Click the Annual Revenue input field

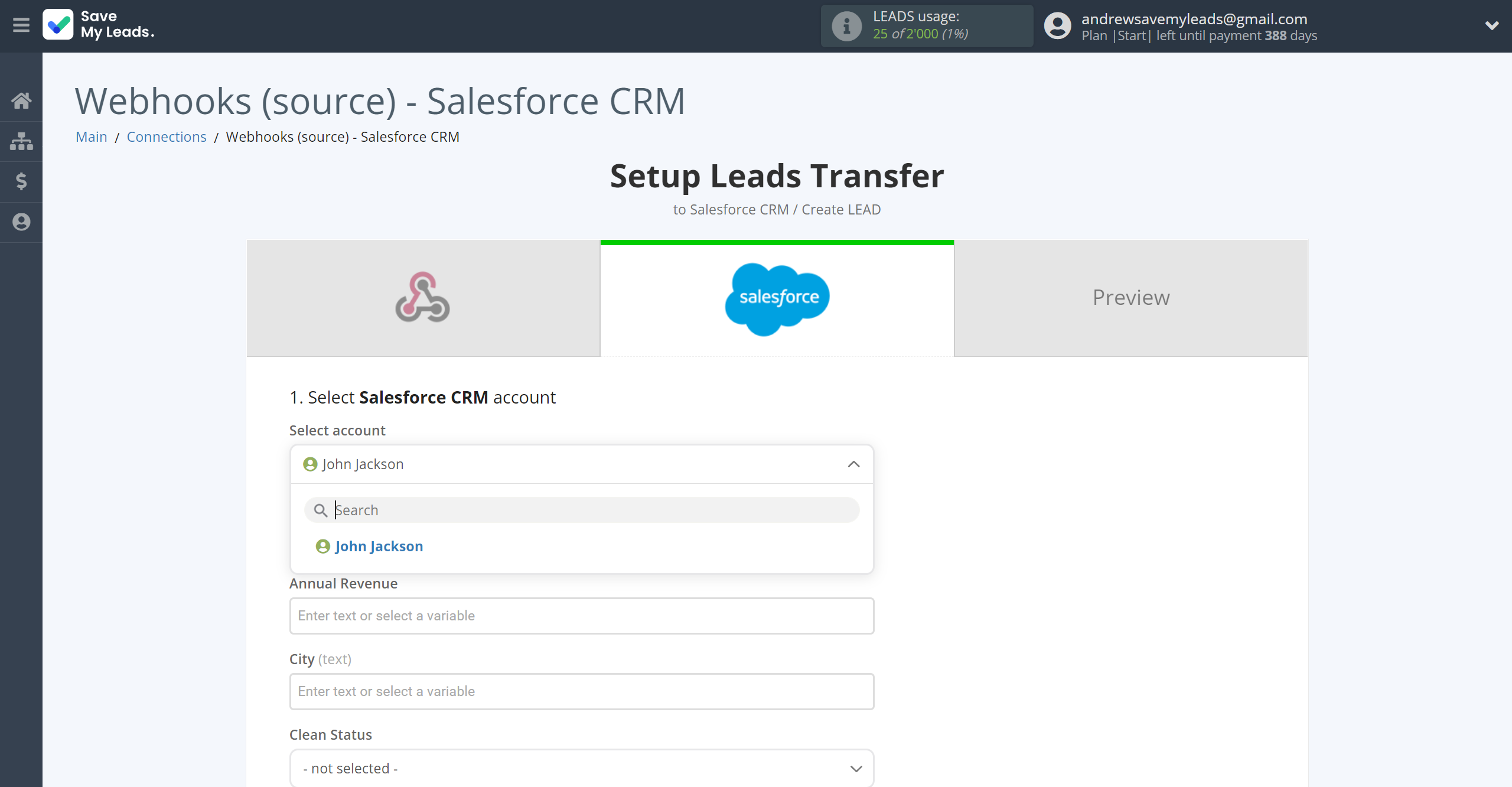[x=582, y=616]
